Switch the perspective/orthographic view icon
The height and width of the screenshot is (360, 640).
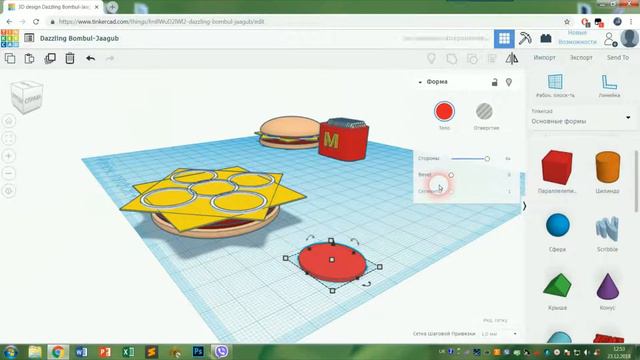click(x=9, y=191)
